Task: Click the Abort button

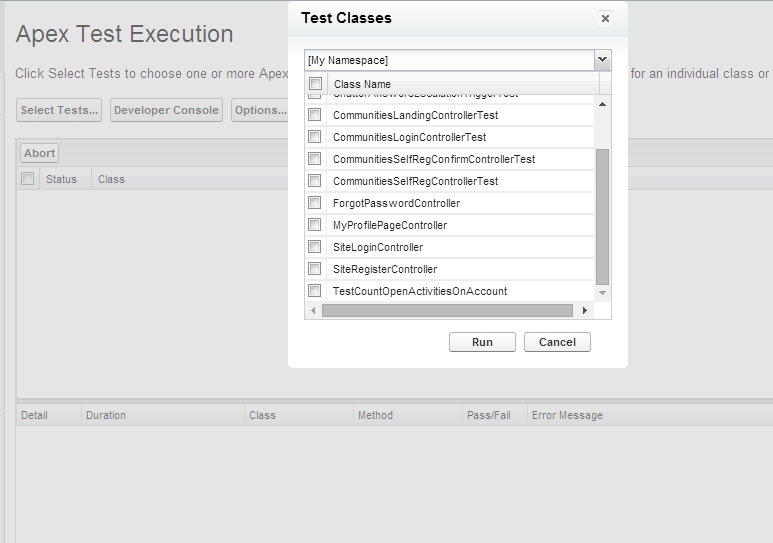Action: [39, 153]
